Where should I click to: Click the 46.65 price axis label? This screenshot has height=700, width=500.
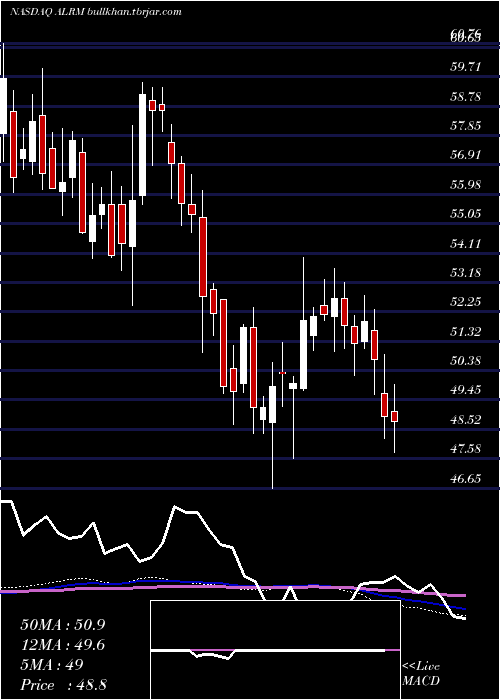tap(466, 479)
